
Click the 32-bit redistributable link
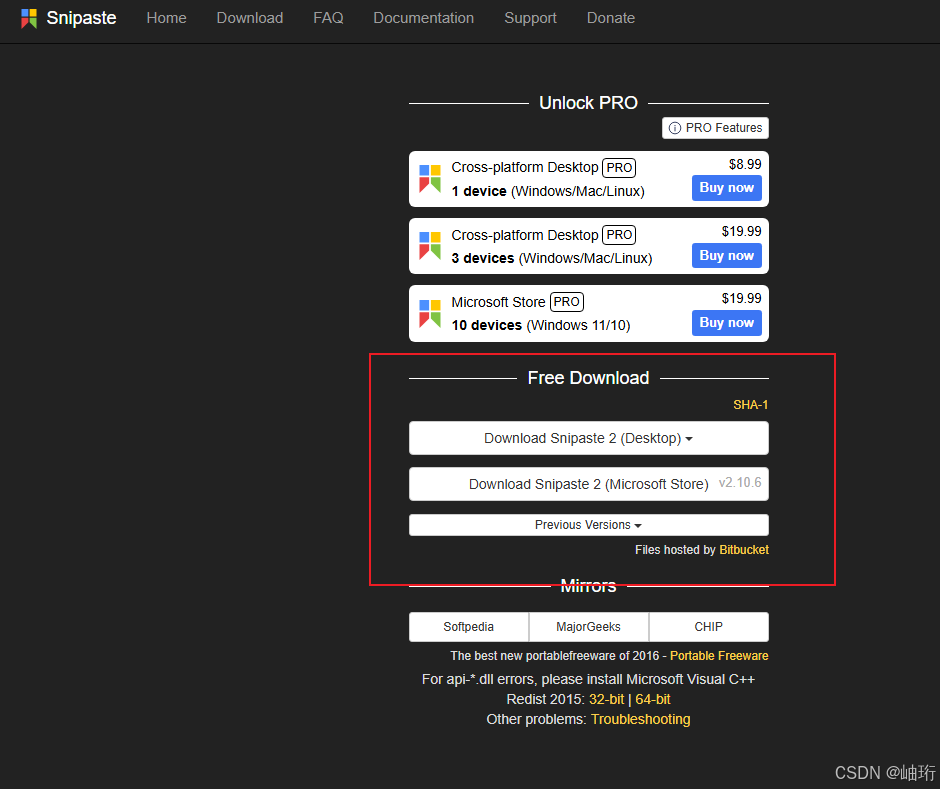[606, 700]
